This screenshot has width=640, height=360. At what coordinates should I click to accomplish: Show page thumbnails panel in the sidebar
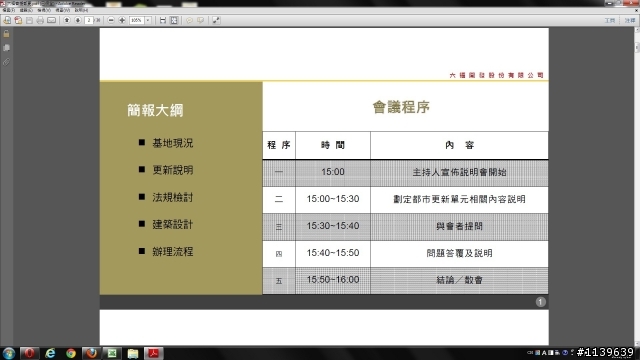point(7,48)
